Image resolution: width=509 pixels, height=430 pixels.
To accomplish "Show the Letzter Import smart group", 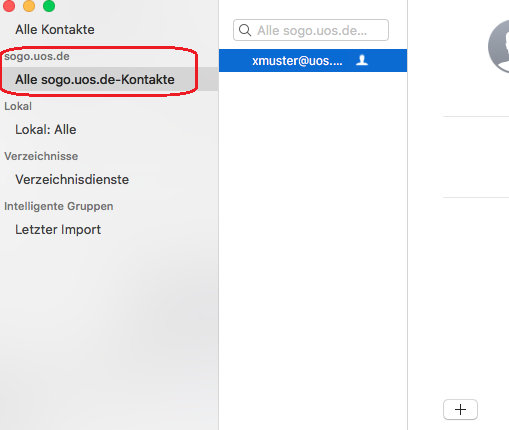I will coord(58,229).
